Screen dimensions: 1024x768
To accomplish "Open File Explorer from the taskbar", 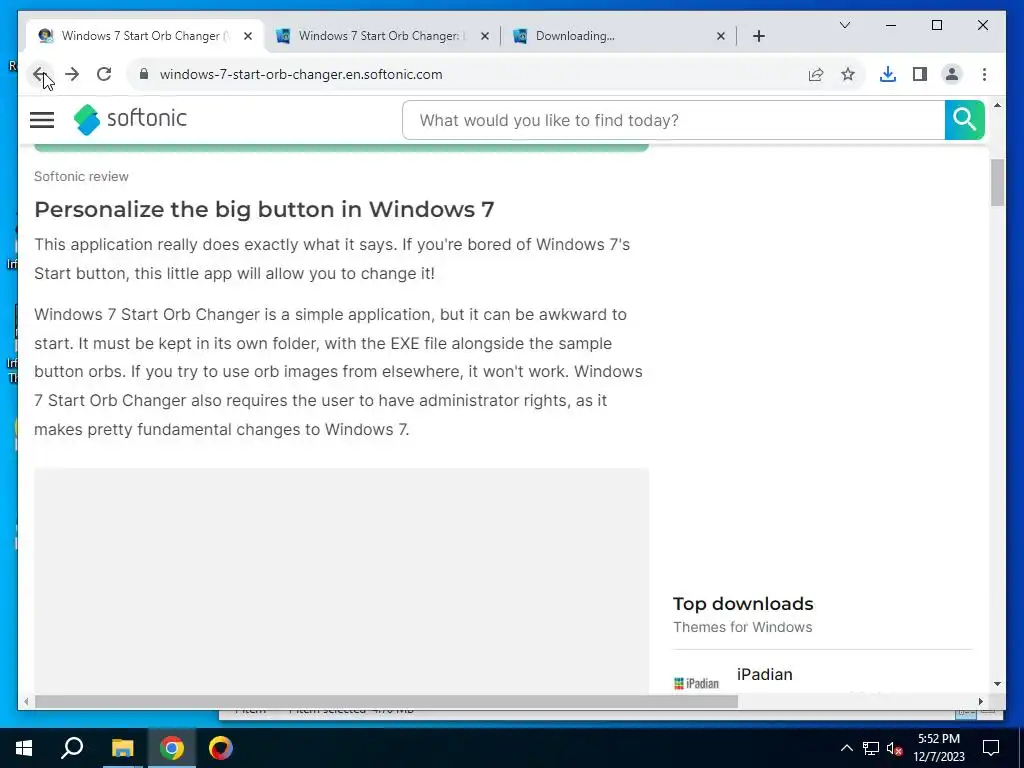I will (122, 748).
